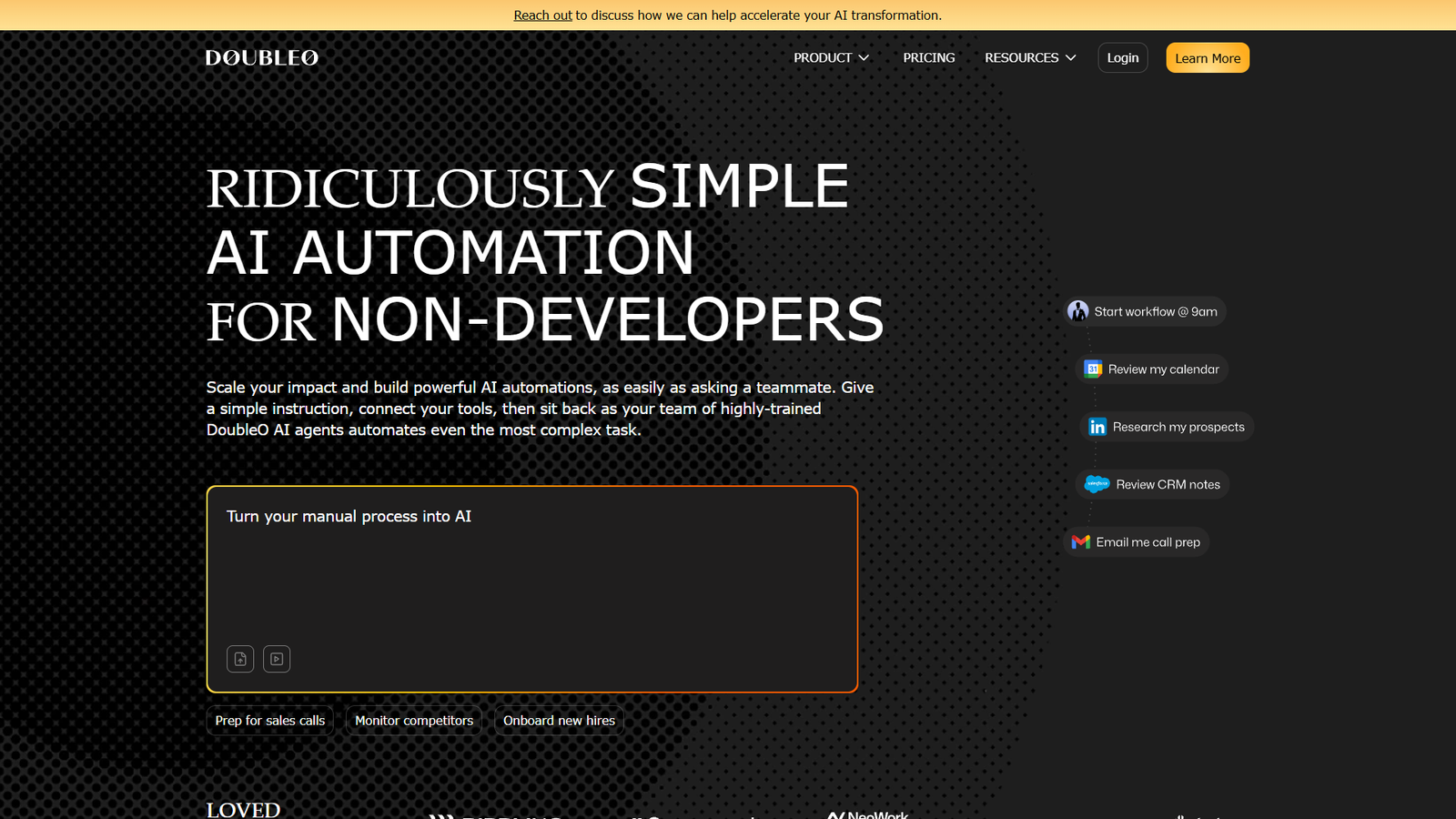Click the Scale your impact description paragraph
The height and width of the screenshot is (819, 1456).
tap(541, 409)
